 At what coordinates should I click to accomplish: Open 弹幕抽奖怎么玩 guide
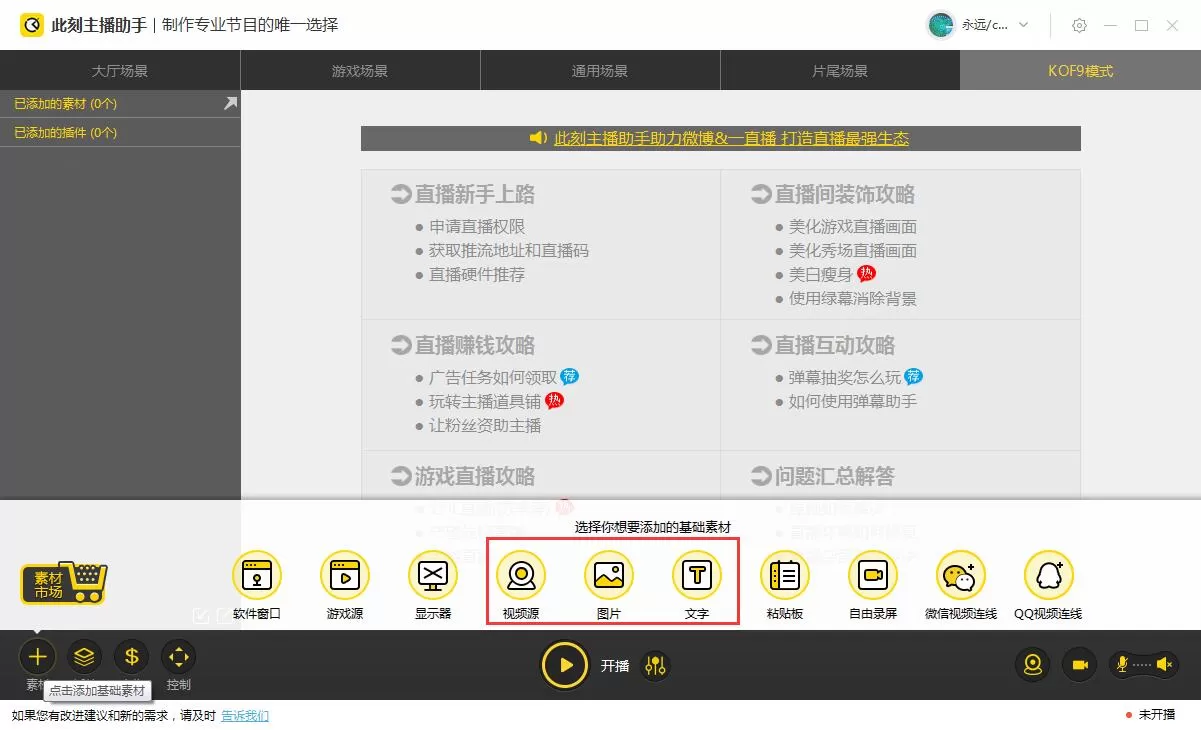[845, 378]
